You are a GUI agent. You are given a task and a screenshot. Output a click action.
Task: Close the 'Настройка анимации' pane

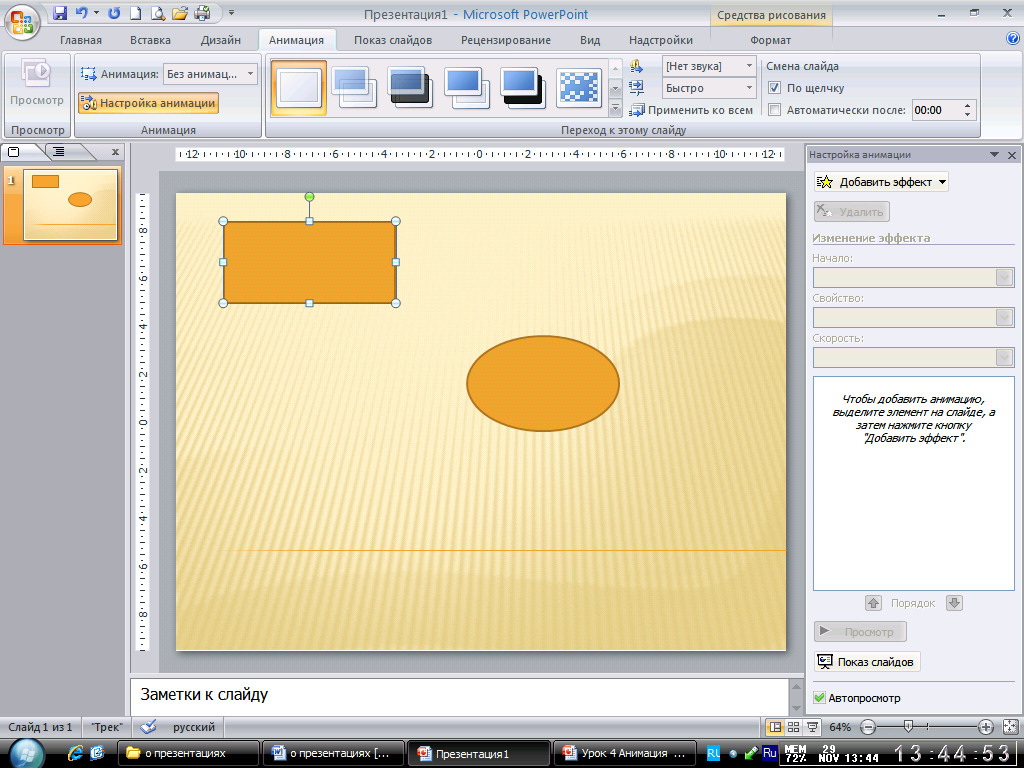click(1012, 155)
